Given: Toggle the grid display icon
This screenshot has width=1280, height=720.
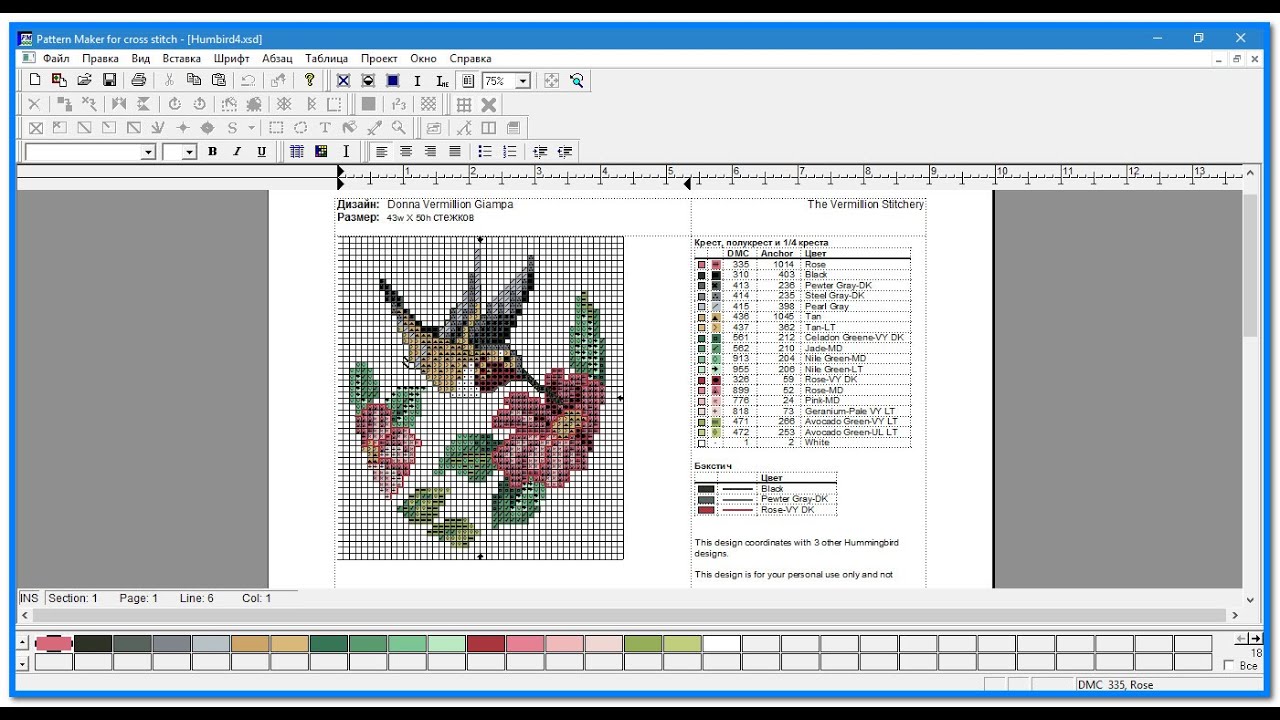Looking at the screenshot, I should [x=464, y=104].
